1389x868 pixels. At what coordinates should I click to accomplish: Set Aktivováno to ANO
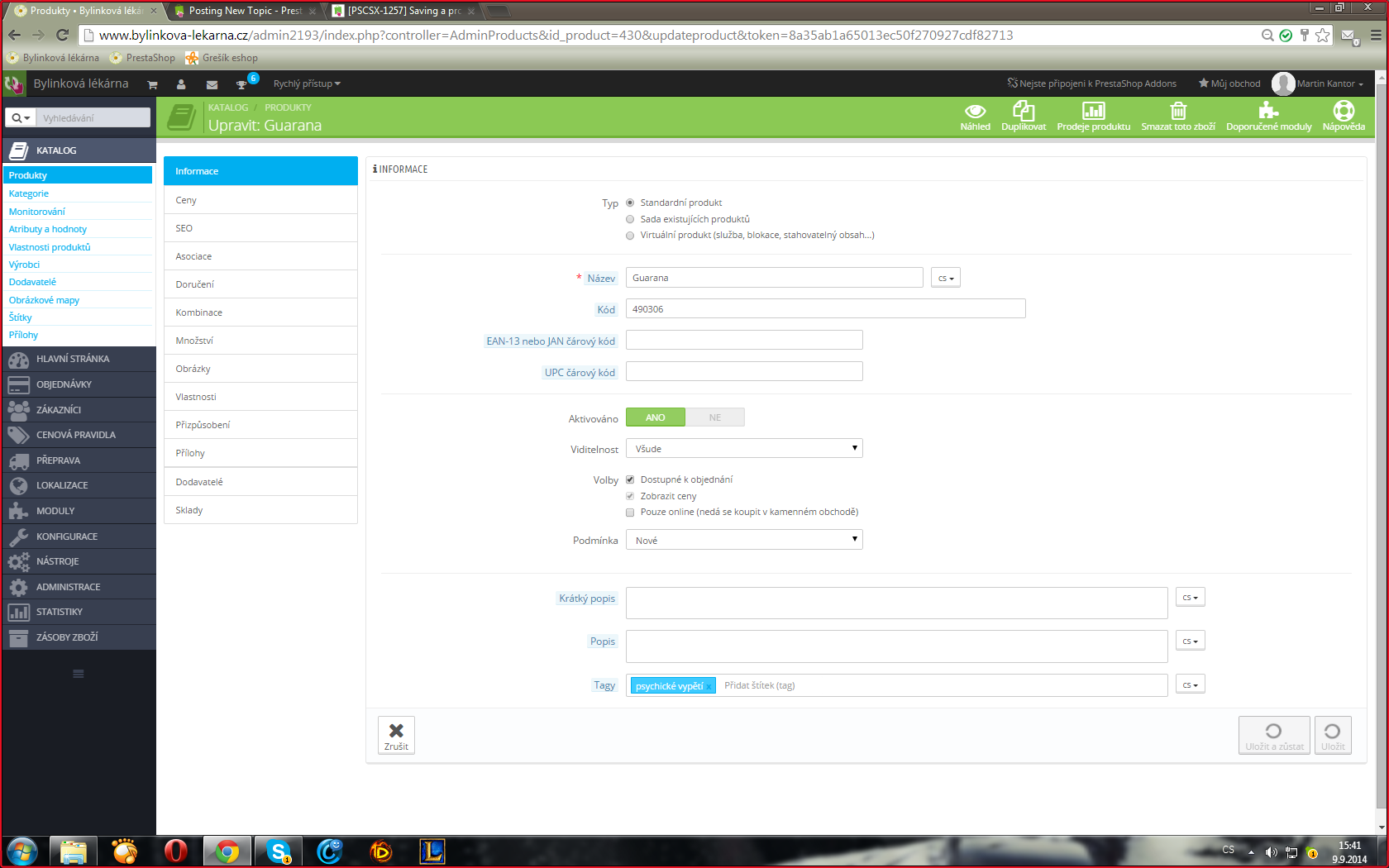[656, 417]
